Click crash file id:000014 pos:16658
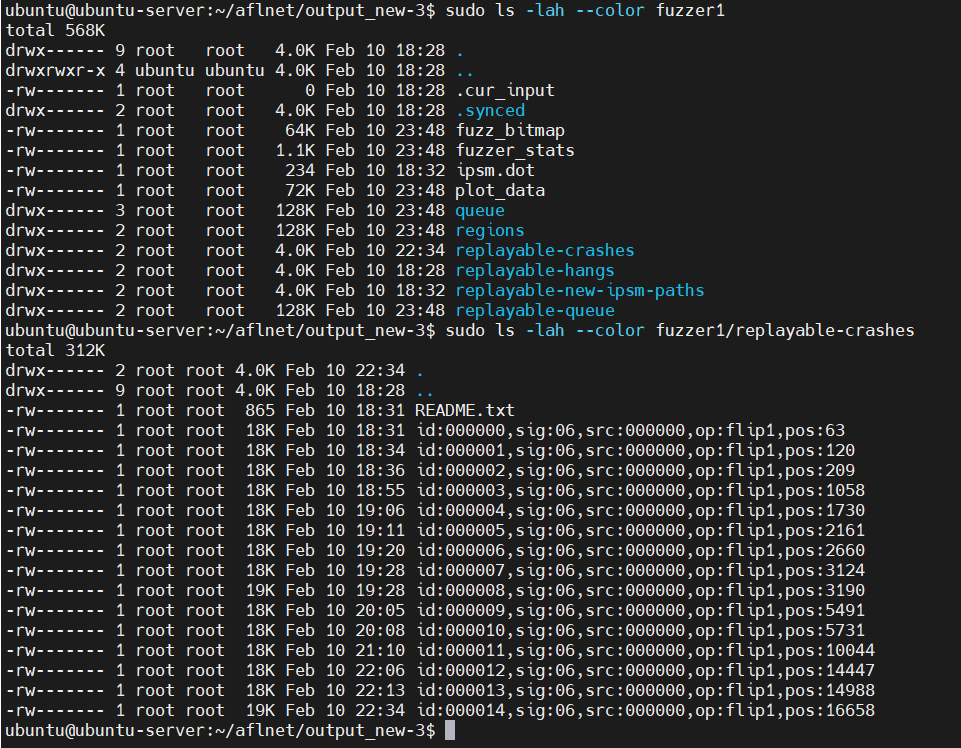Viewport: 961px width, 748px height. tap(645, 711)
